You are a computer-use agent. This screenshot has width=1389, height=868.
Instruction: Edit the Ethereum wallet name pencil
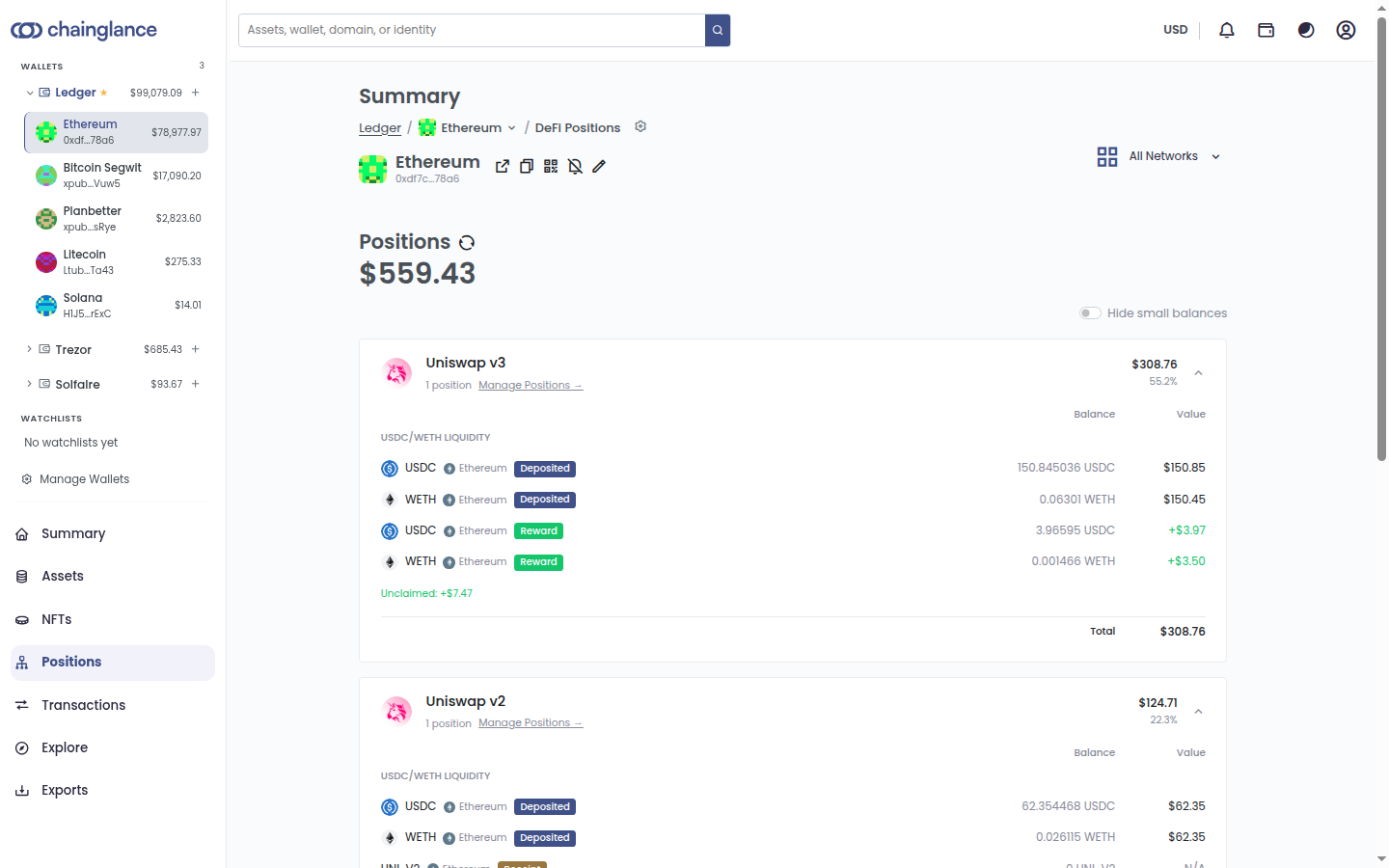[x=599, y=166]
